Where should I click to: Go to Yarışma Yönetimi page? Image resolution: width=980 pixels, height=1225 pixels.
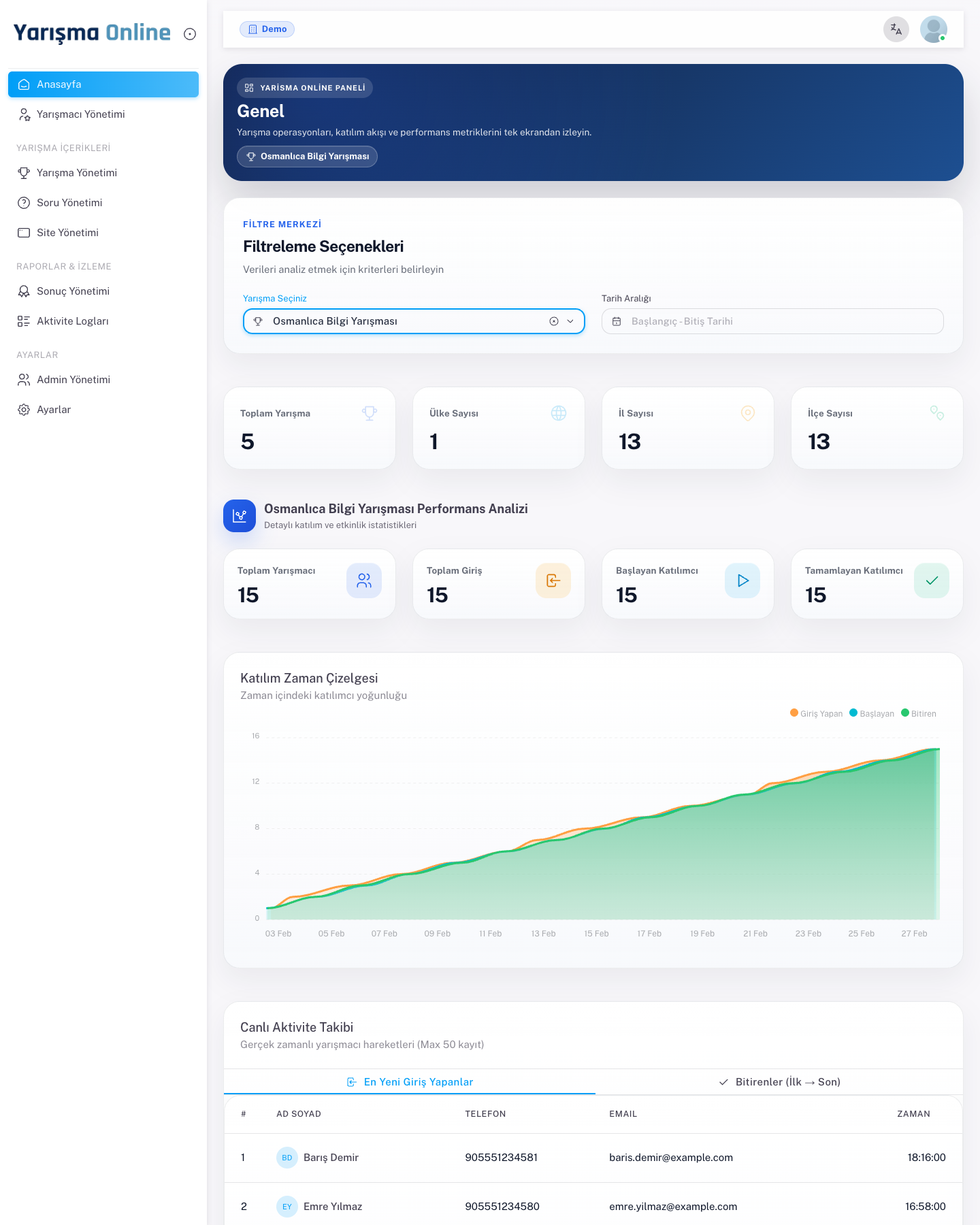point(103,173)
